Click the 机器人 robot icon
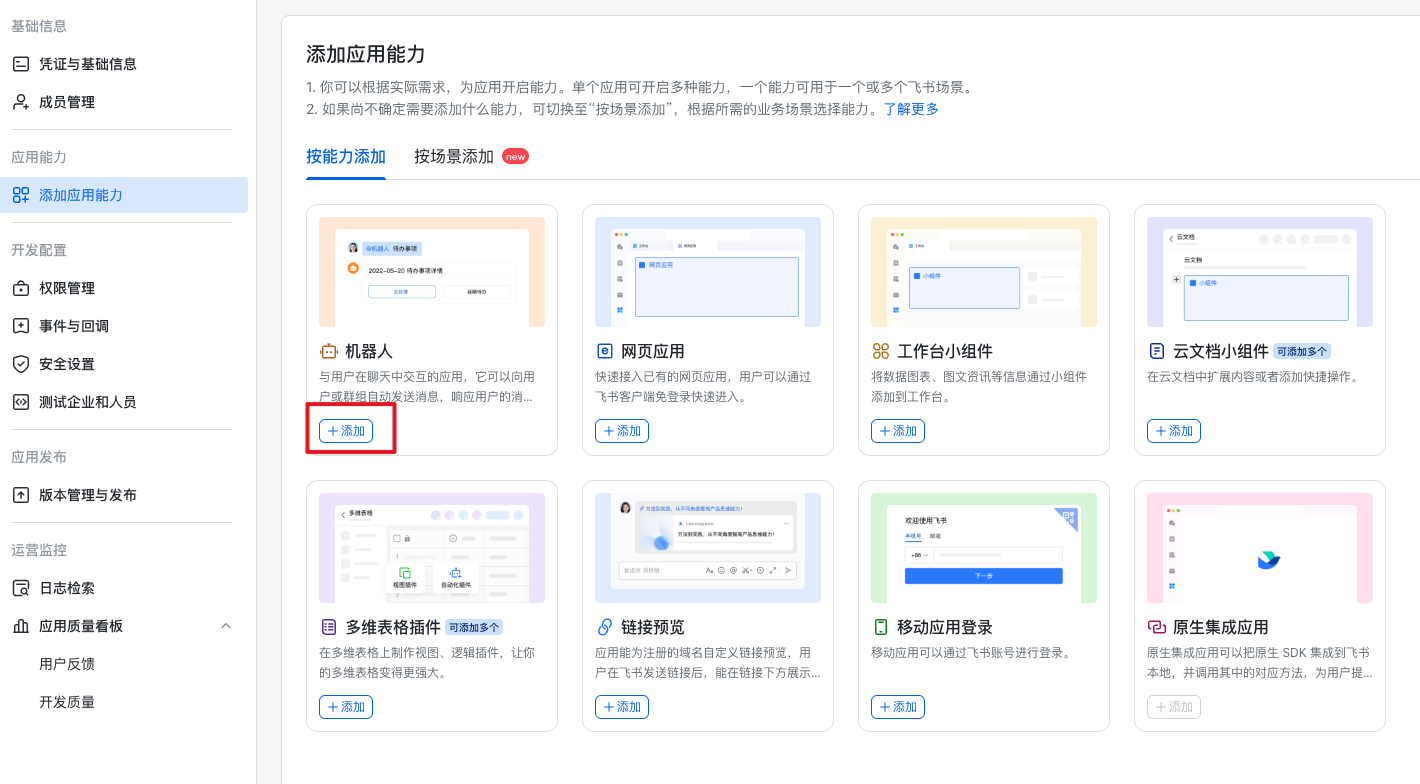 329,351
